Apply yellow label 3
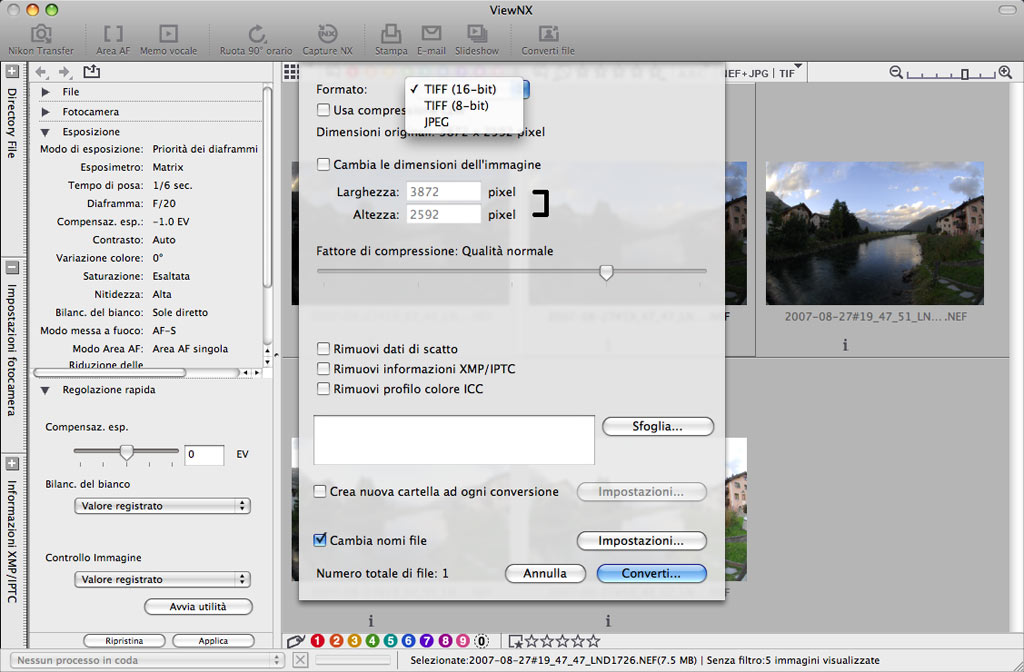The width and height of the screenshot is (1024, 672). (x=355, y=641)
